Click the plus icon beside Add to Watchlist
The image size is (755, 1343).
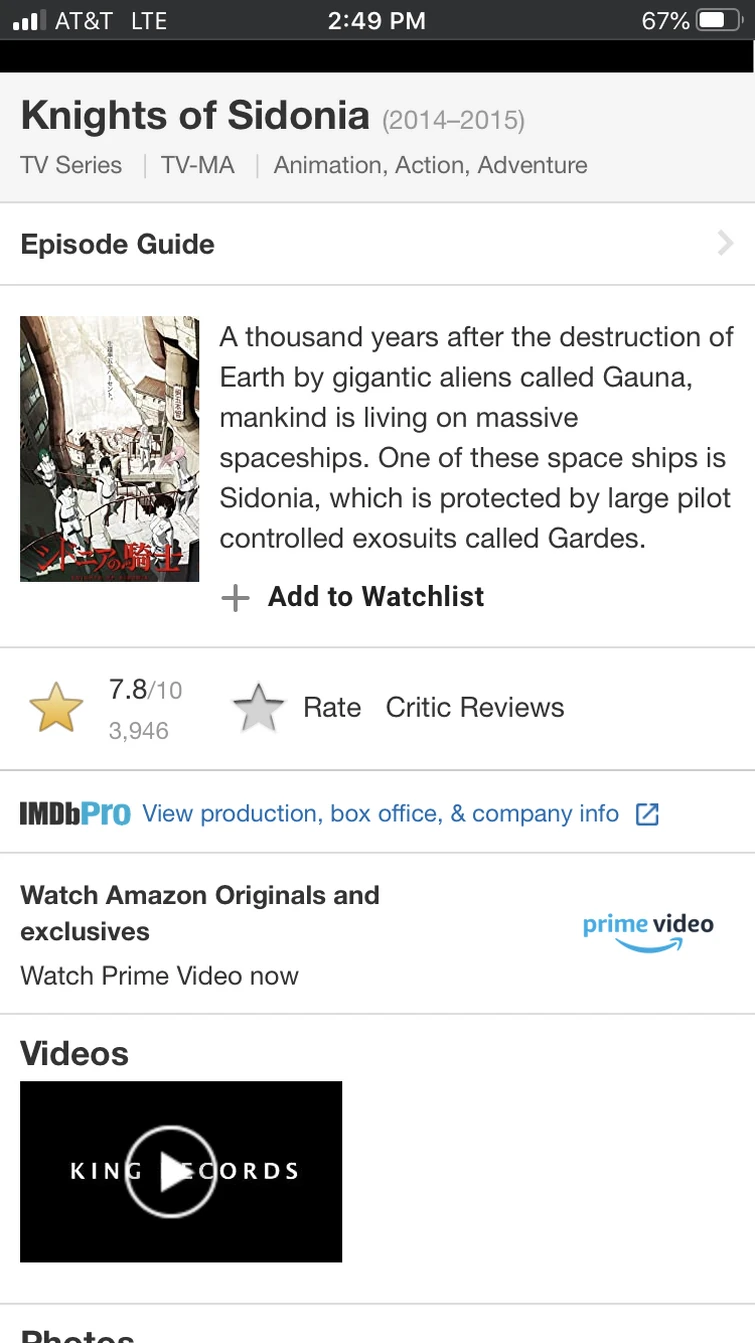(x=235, y=598)
